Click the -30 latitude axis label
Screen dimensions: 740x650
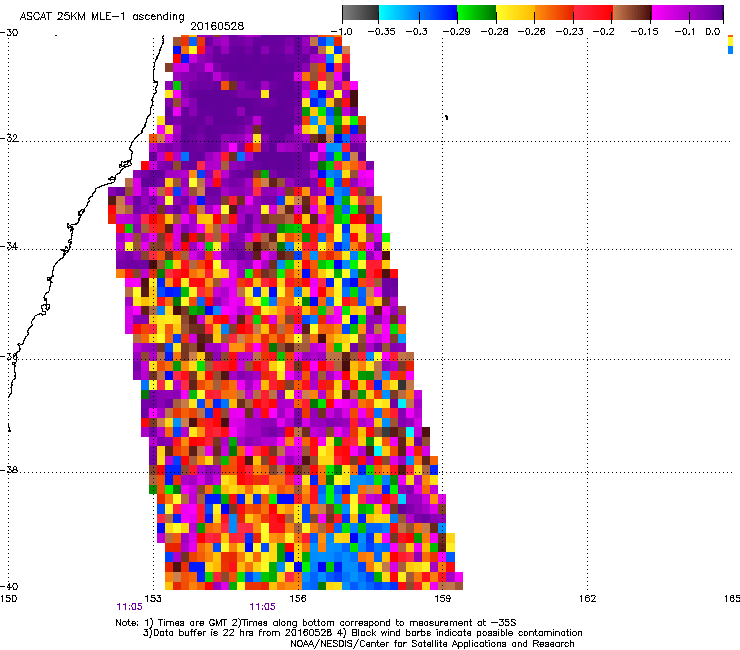coord(9,32)
